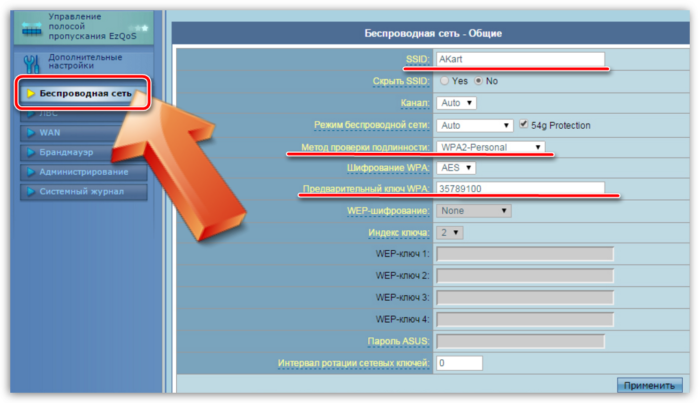Open the Беспроводная сеть menu item
Screen dimensions: 700x403
click(x=83, y=93)
